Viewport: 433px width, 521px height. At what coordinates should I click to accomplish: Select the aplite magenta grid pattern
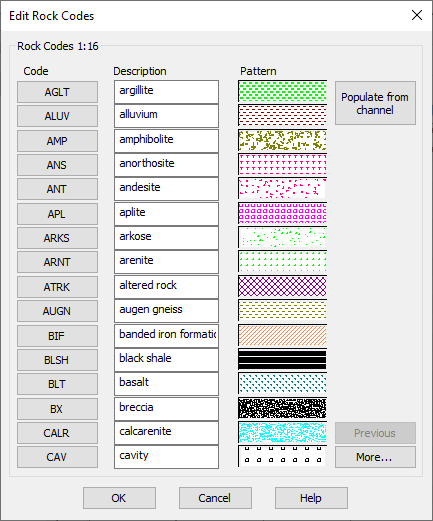(282, 213)
